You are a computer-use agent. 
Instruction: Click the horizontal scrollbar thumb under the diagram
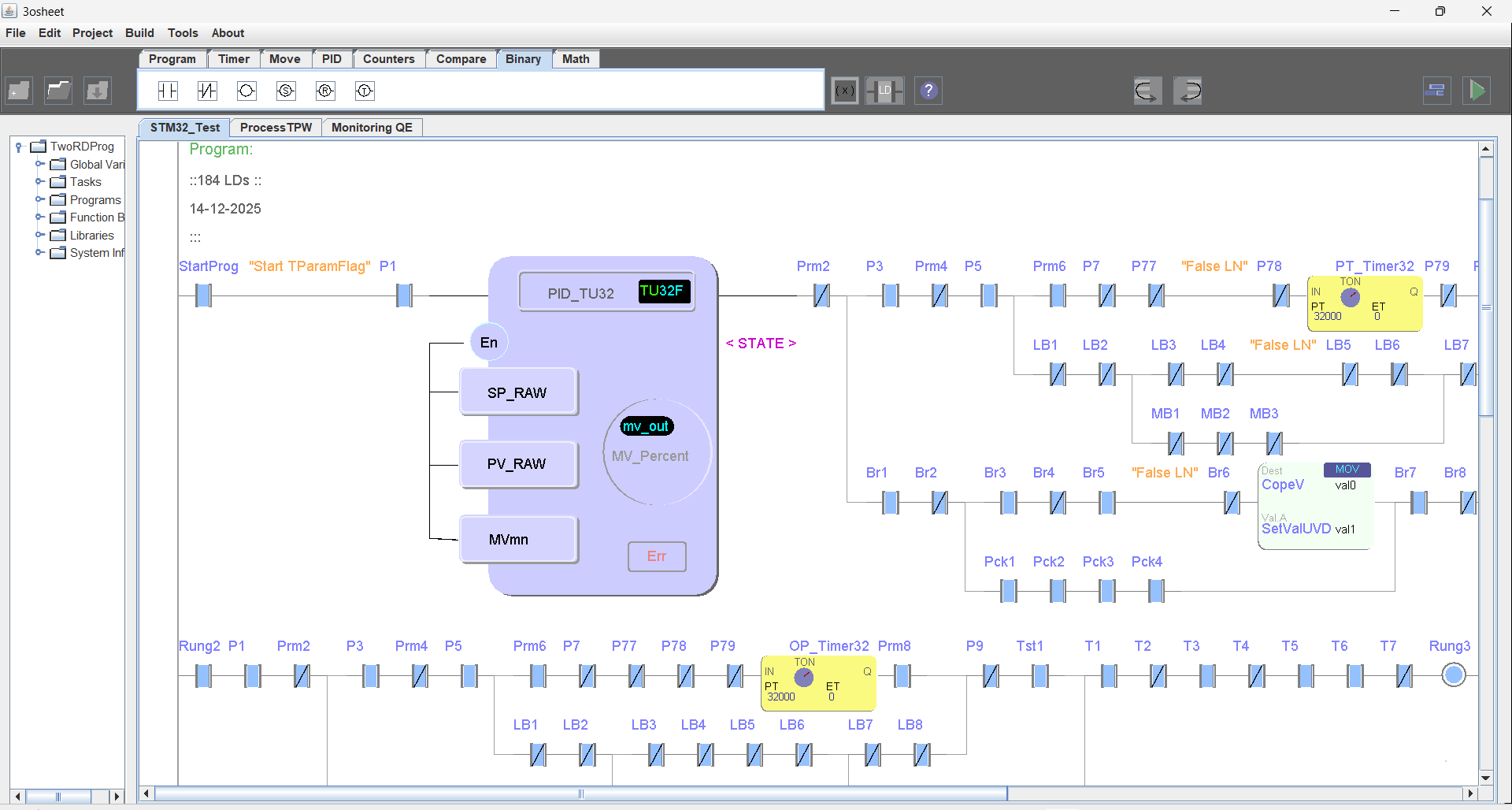pos(580,793)
